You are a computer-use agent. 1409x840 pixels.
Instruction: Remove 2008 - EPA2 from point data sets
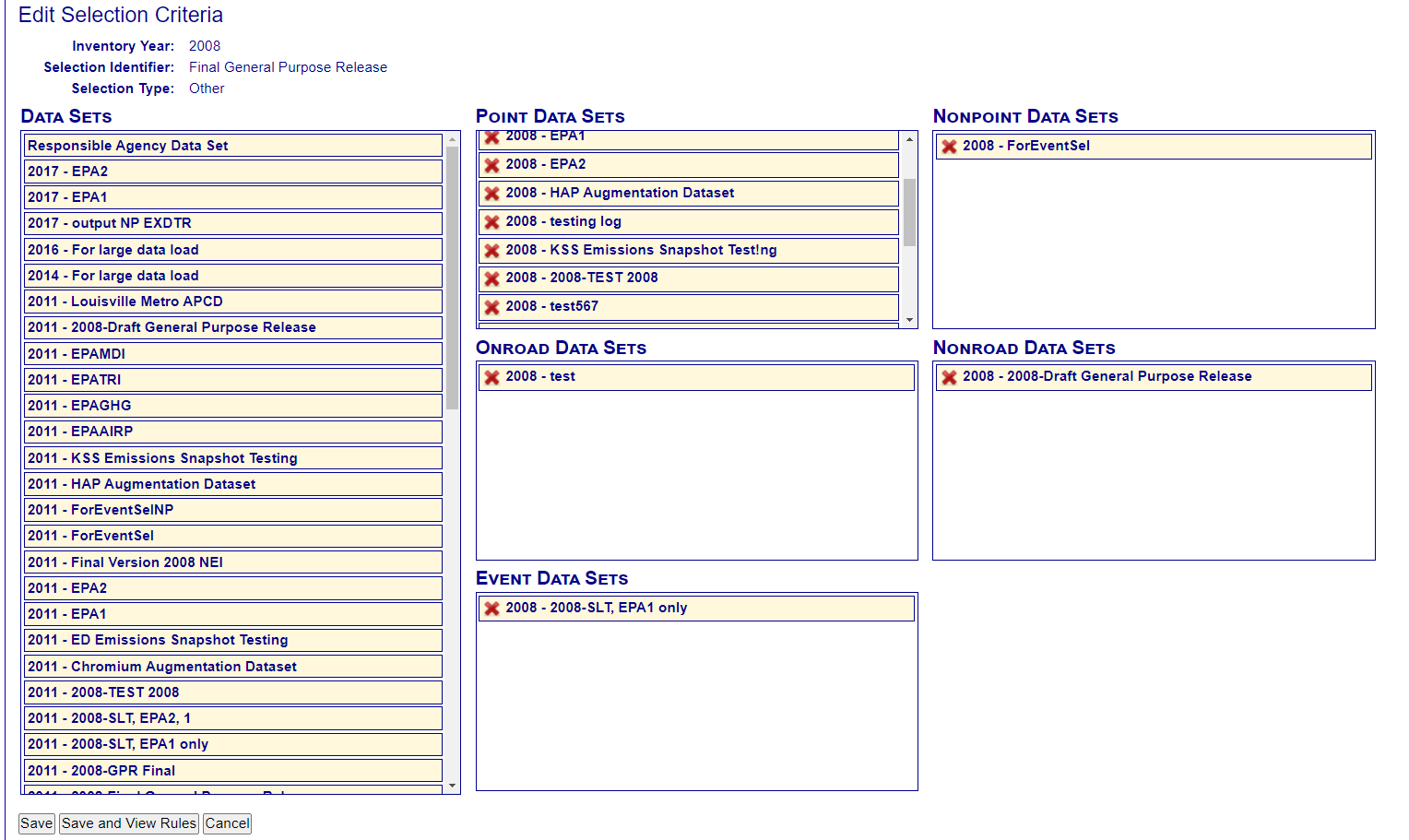[492, 165]
